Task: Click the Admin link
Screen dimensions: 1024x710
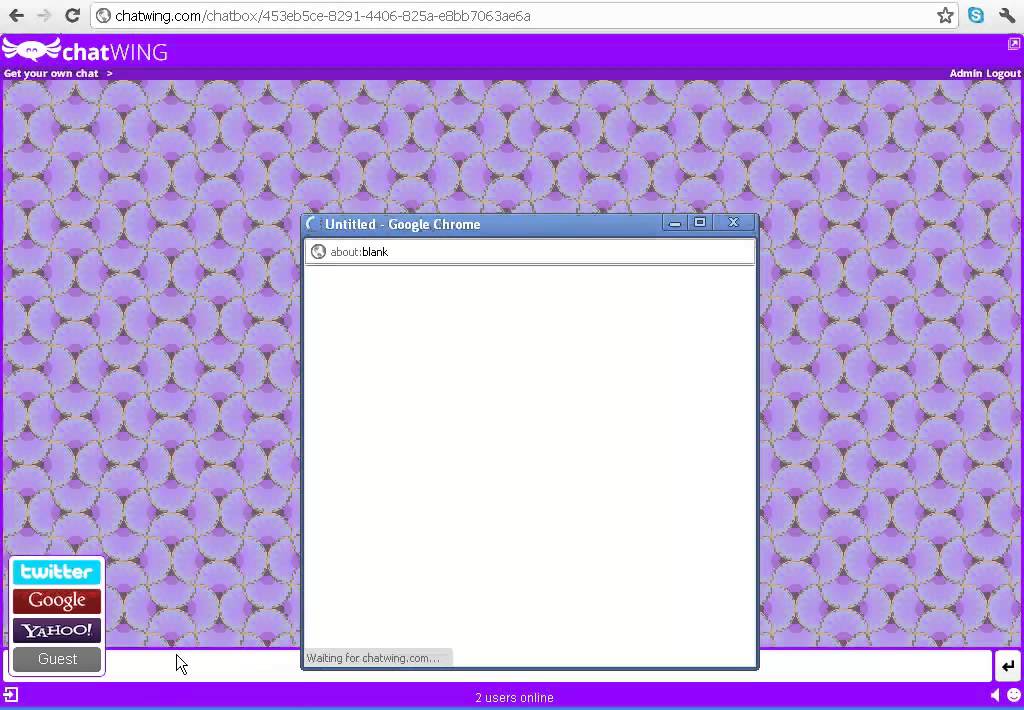Action: [x=966, y=73]
